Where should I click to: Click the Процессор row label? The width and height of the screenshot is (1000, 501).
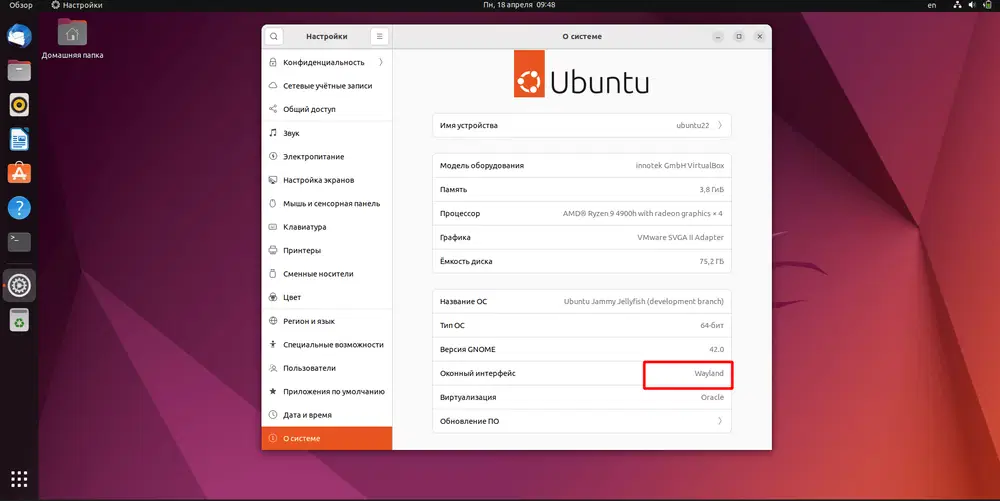(460, 214)
